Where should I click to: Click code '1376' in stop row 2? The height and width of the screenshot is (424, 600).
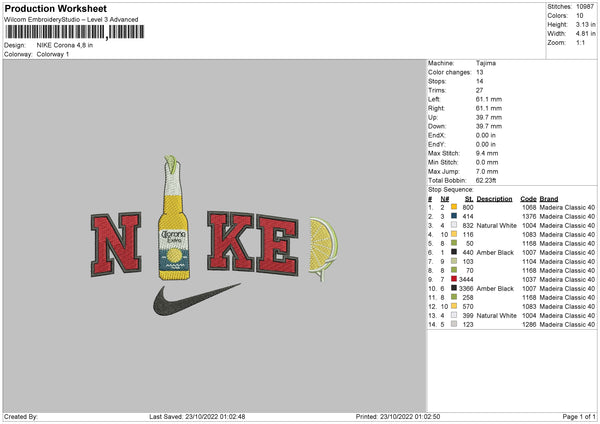(530, 217)
